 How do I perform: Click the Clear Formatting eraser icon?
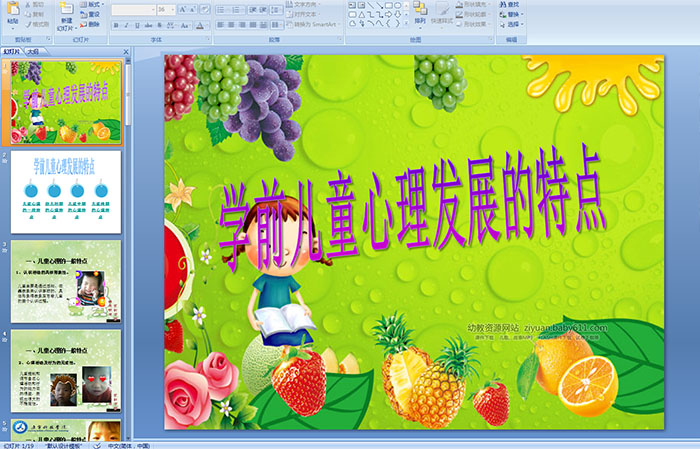pos(205,9)
